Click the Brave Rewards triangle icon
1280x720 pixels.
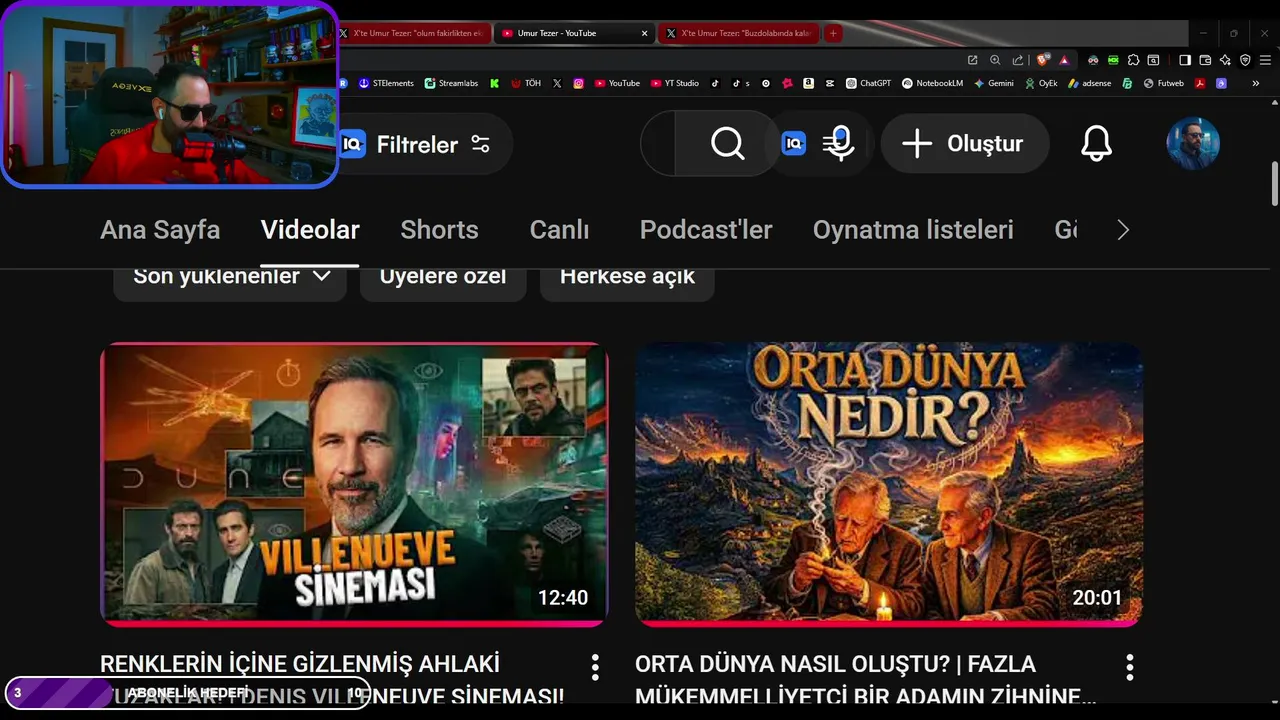[1064, 60]
